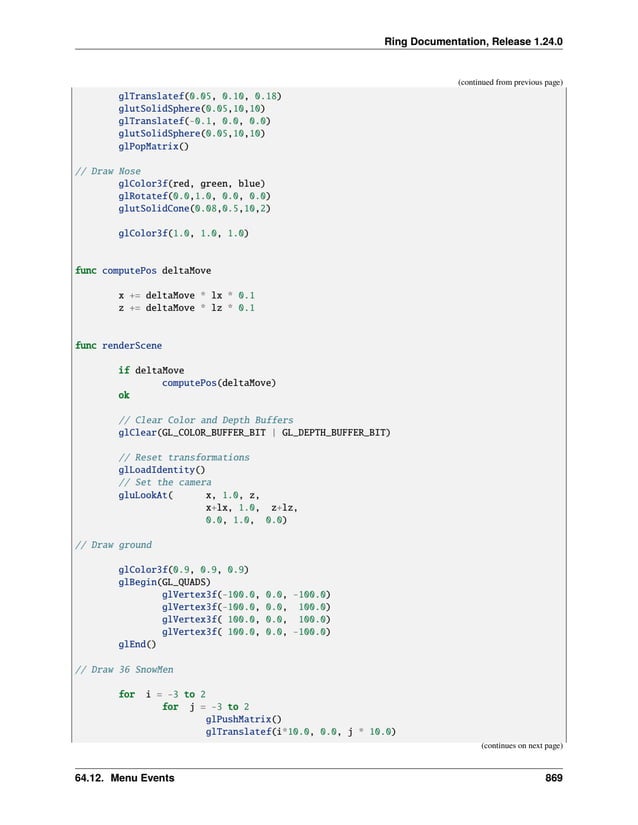Click comment '// Reset transformations'
Viewport: 638px width, 825px height.
[x=184, y=457]
